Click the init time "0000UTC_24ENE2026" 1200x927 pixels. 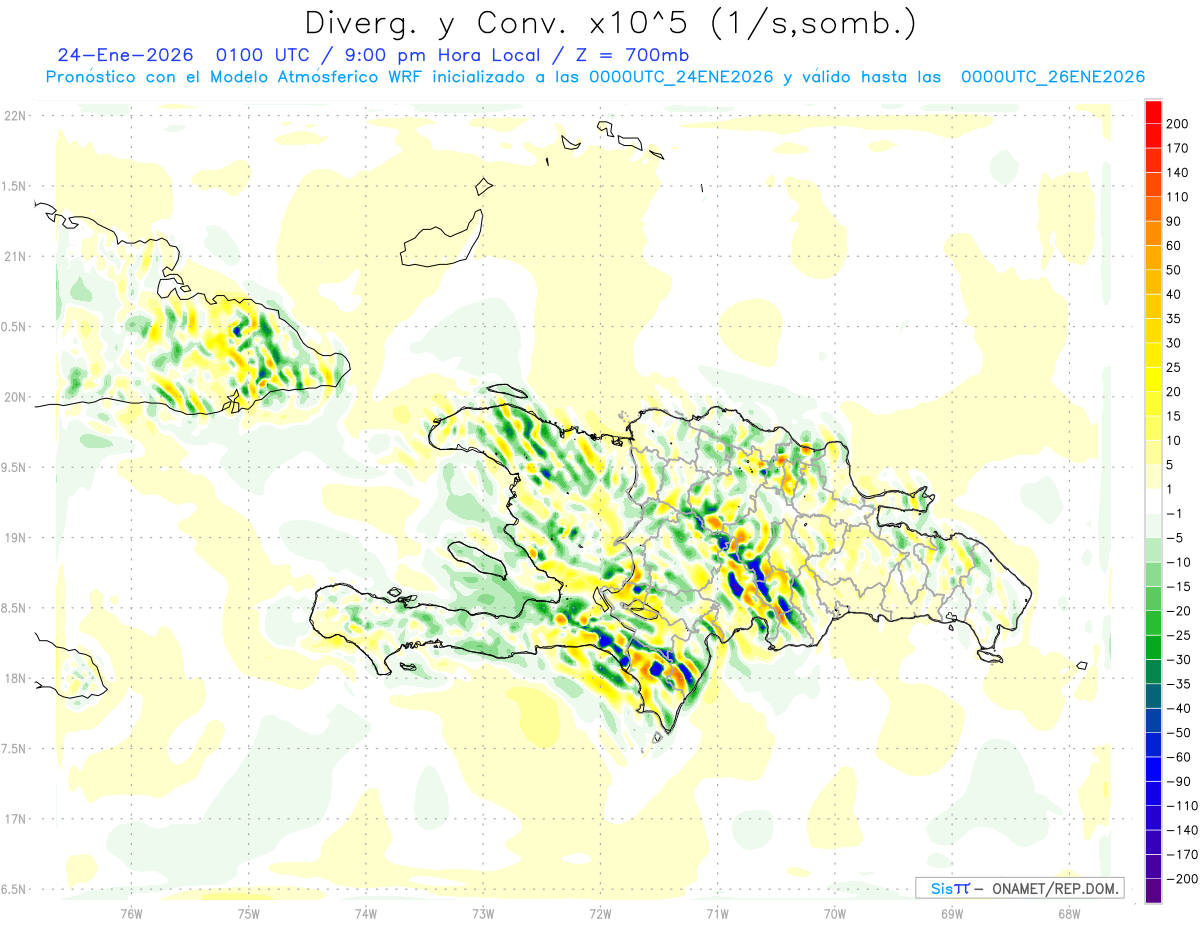(681, 77)
